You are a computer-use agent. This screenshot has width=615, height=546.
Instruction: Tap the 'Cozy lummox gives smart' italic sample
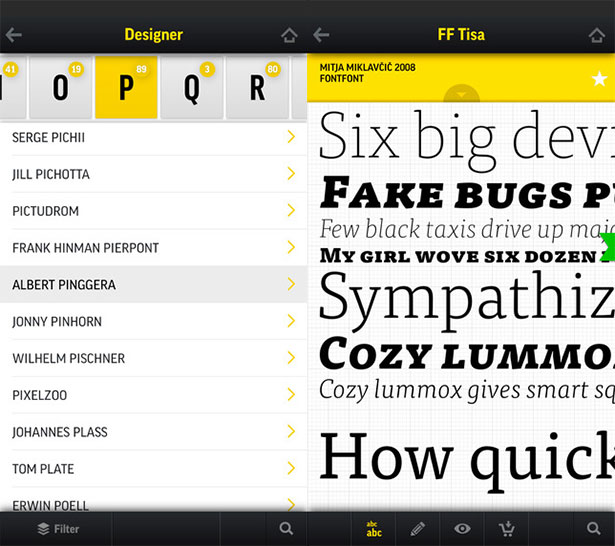point(467,390)
